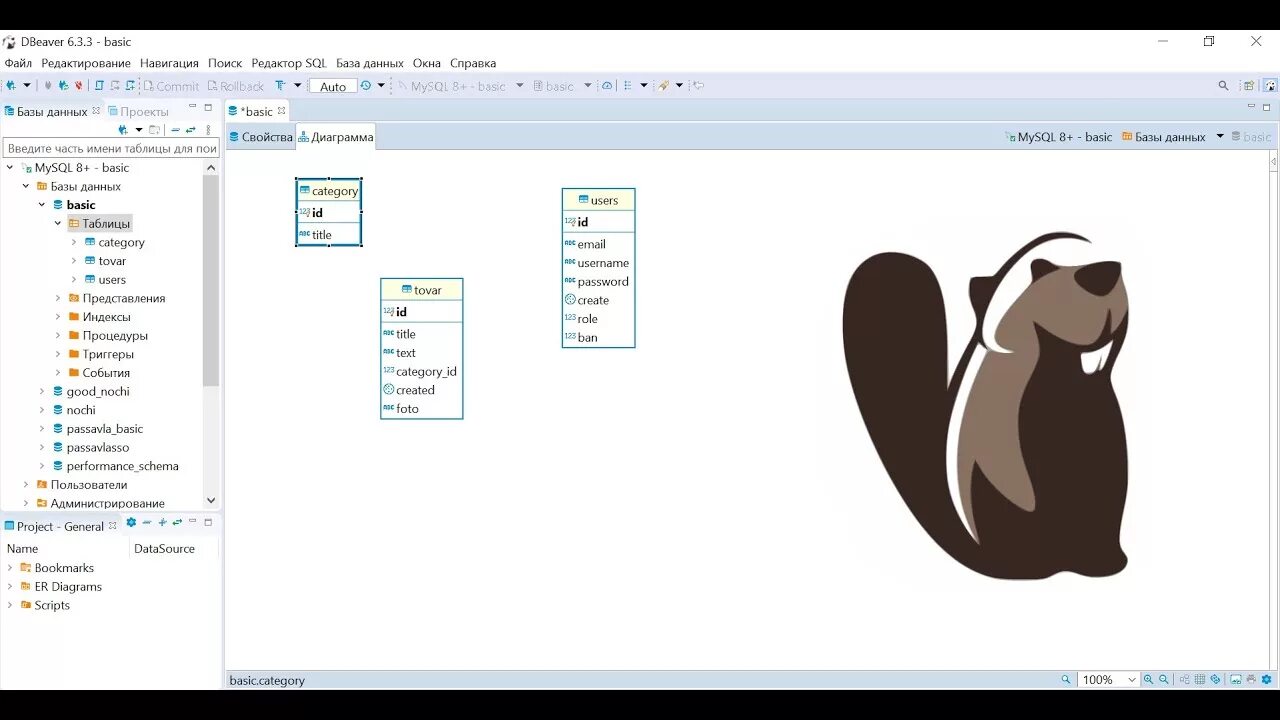Click the toolbar search magnifier icon
The width and height of the screenshot is (1280, 720).
pos(1223,86)
